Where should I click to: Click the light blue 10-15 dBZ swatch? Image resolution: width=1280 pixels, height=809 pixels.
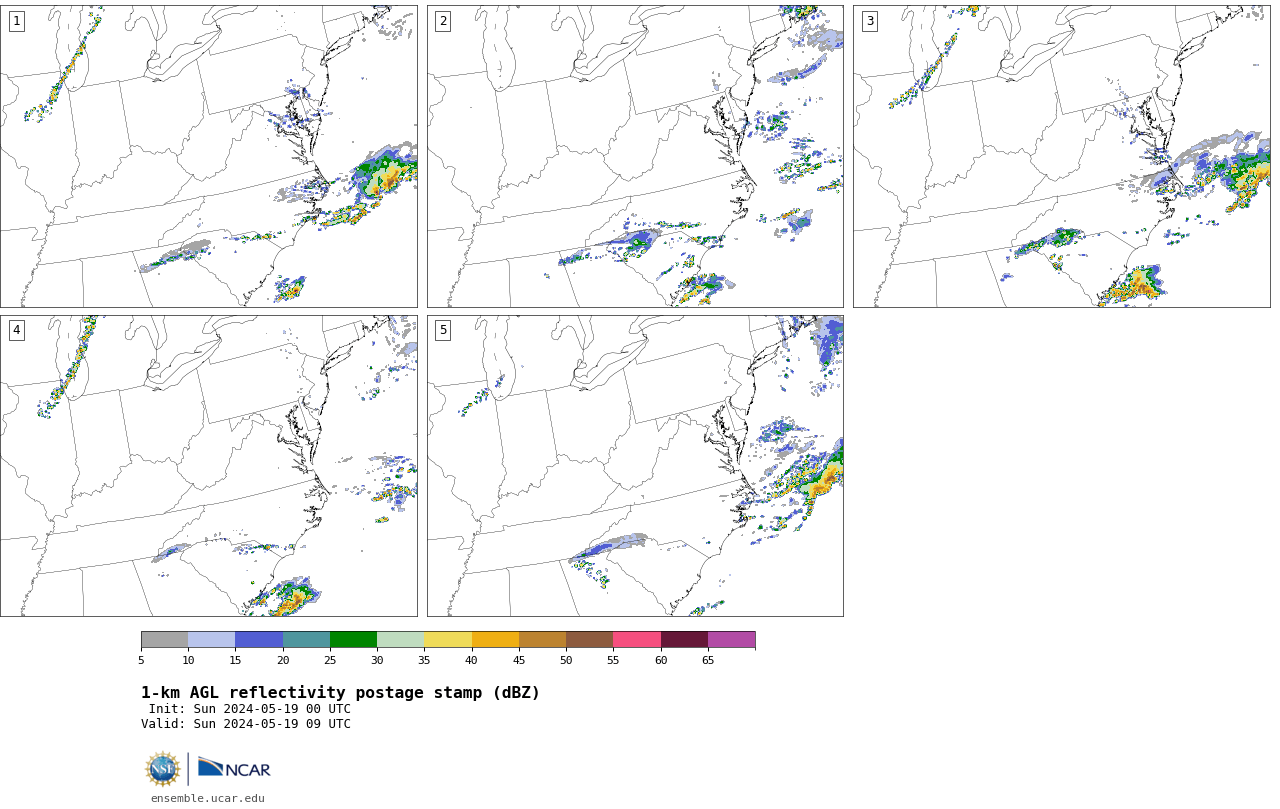pos(212,640)
